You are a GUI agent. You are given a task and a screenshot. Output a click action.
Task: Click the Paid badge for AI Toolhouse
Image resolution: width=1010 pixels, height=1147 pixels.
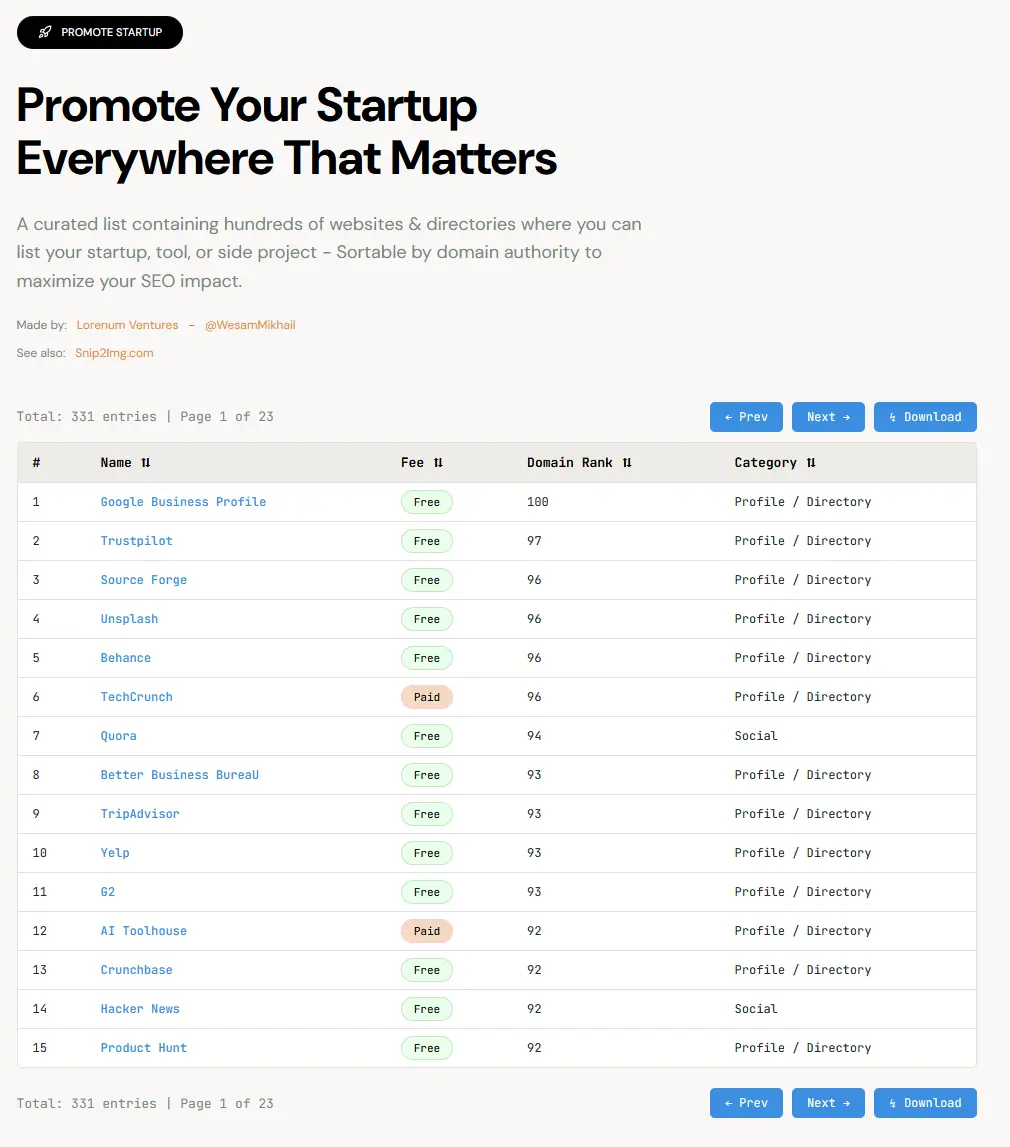[427, 931]
